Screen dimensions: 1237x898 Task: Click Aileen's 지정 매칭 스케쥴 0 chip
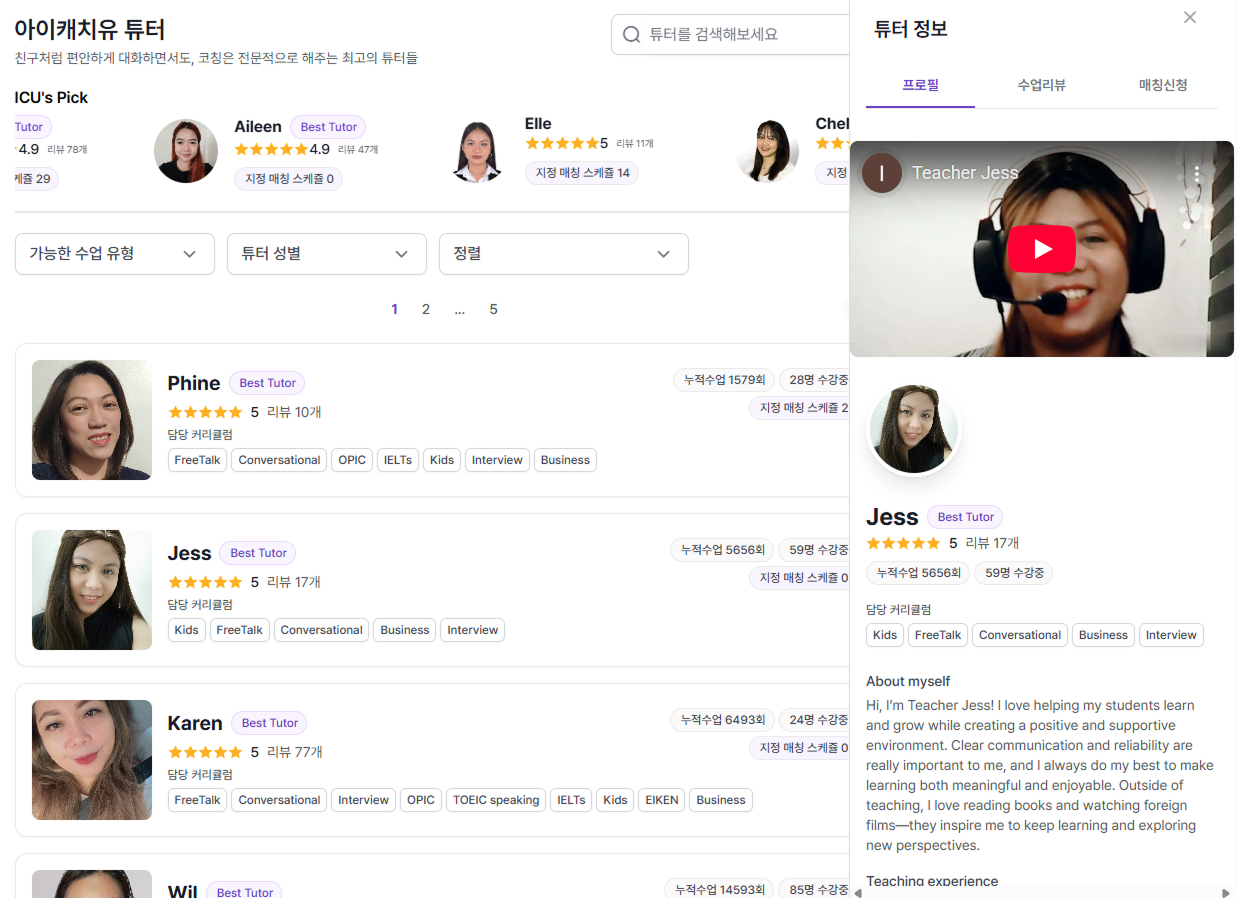289,179
